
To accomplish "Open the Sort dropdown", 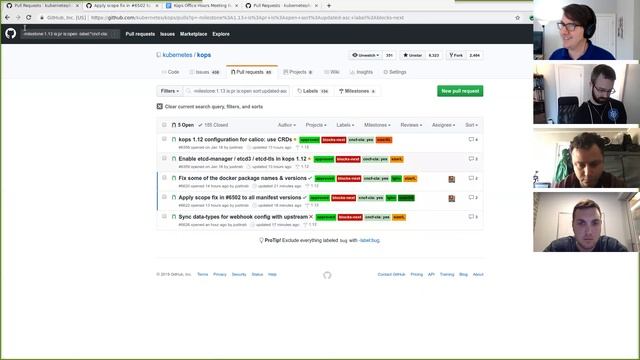I will pos(471,125).
